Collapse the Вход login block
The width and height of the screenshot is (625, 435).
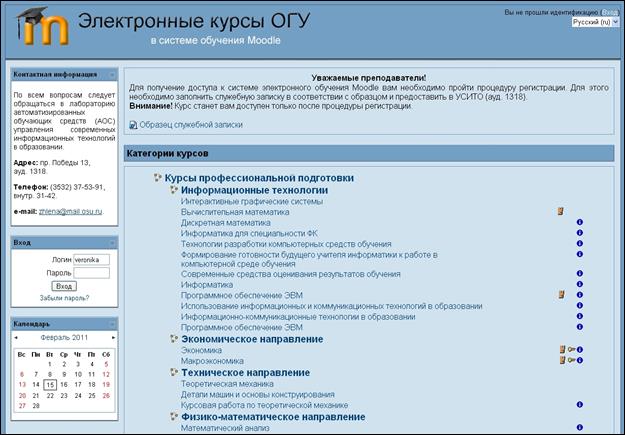[x=112, y=243]
